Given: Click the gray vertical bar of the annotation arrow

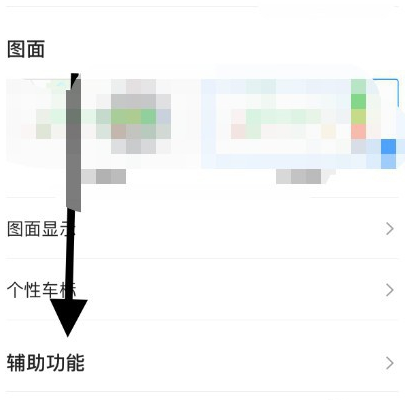Looking at the screenshot, I should pos(74,143).
